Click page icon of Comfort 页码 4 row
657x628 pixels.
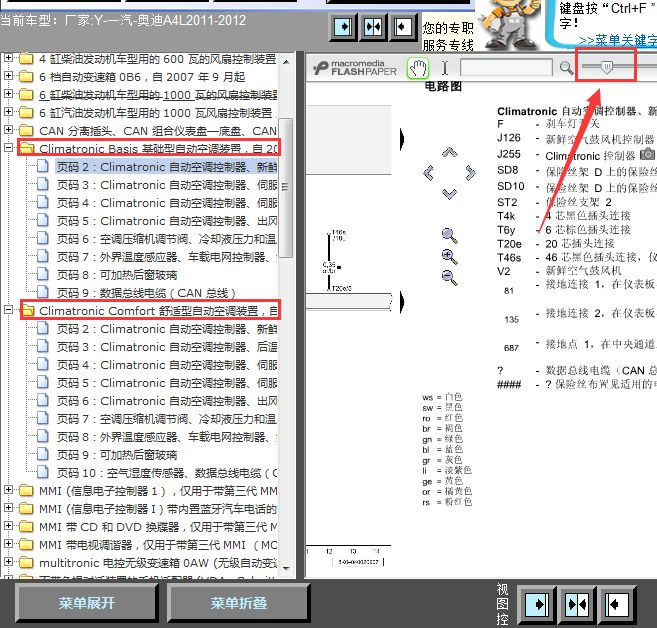(43, 364)
